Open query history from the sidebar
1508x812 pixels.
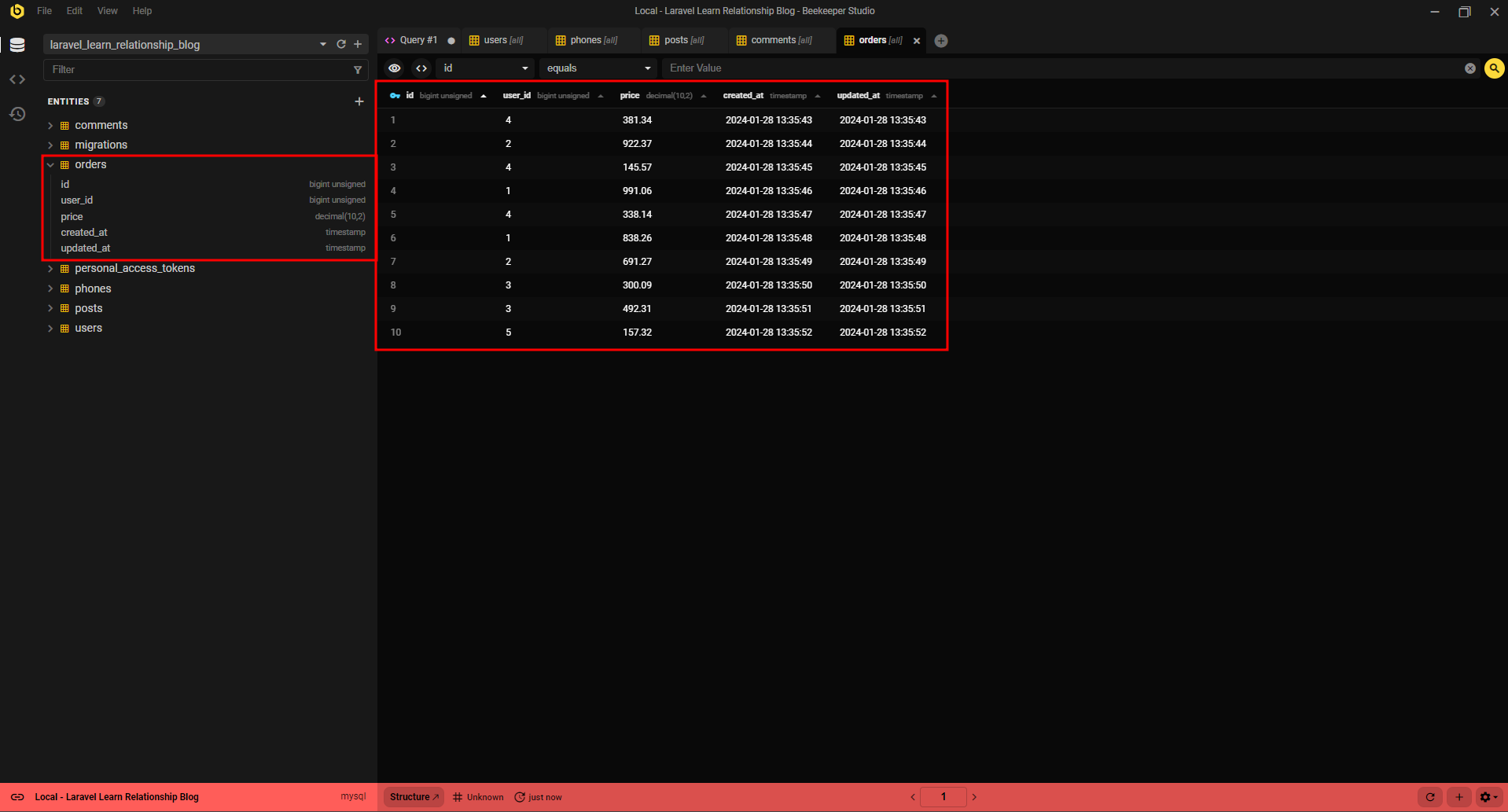pyautogui.click(x=17, y=114)
